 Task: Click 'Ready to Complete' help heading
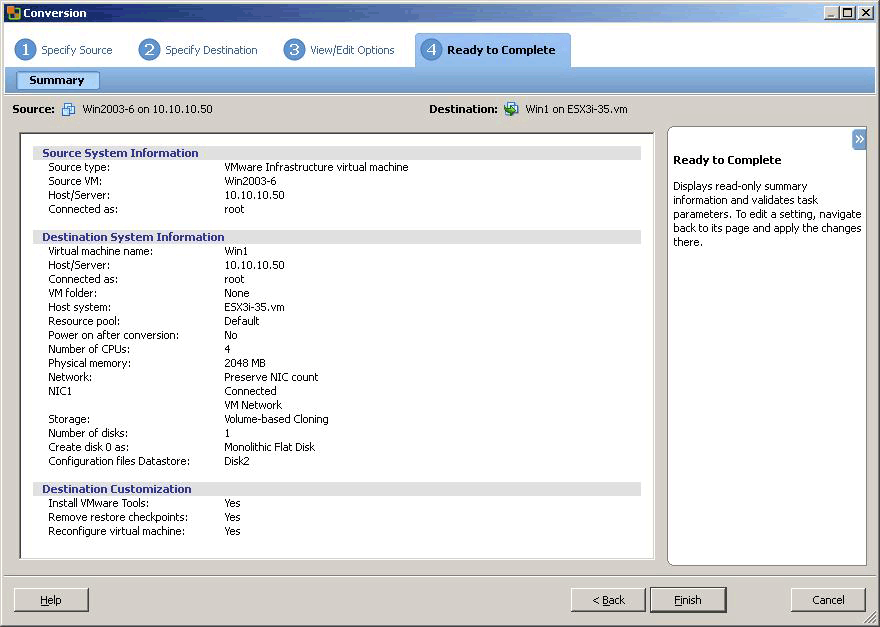[x=727, y=160]
